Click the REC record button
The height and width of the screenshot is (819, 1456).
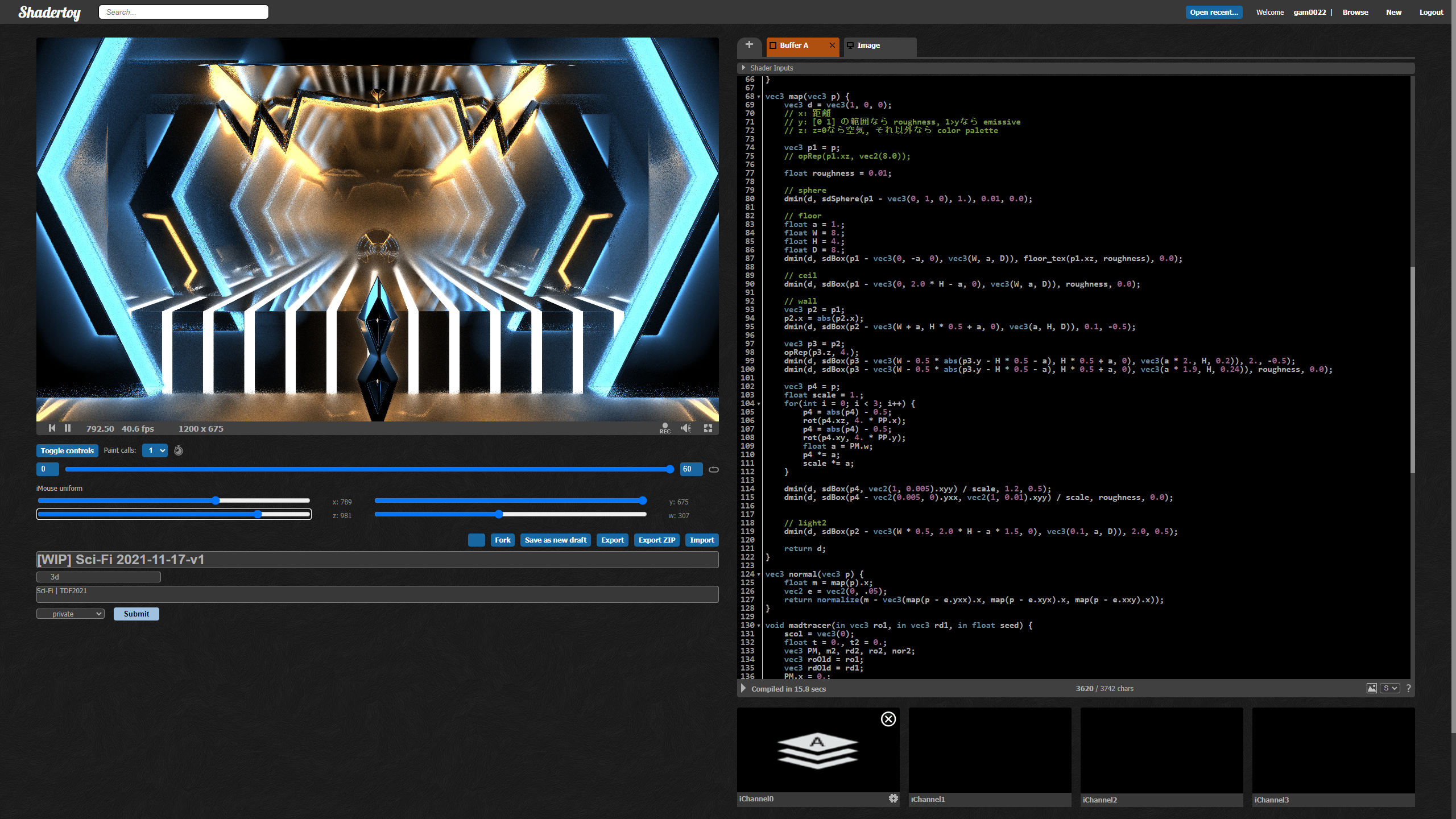click(665, 428)
